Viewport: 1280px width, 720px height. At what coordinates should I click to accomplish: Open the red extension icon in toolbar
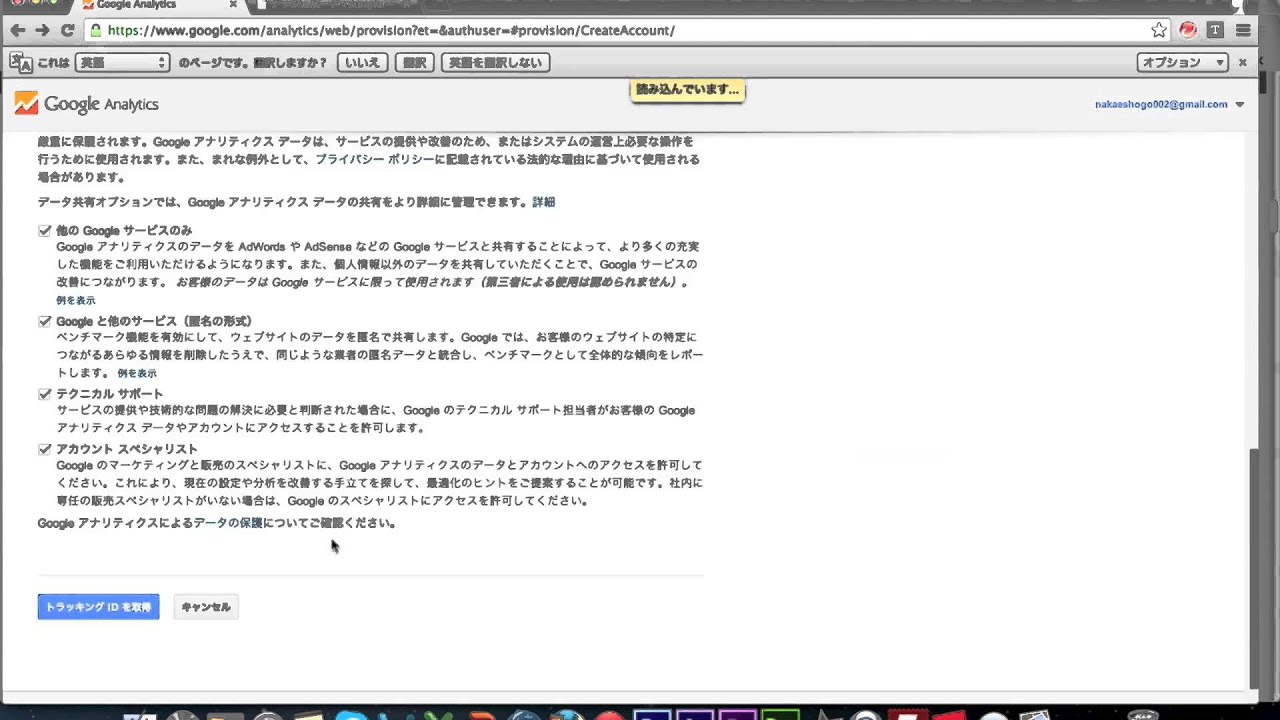(x=1188, y=30)
